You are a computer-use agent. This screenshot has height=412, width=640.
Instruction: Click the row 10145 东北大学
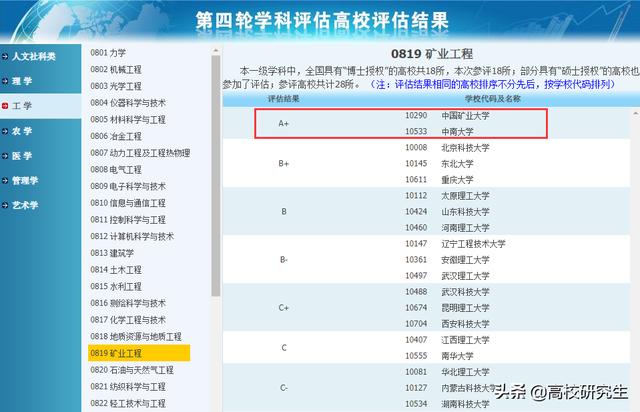440,164
